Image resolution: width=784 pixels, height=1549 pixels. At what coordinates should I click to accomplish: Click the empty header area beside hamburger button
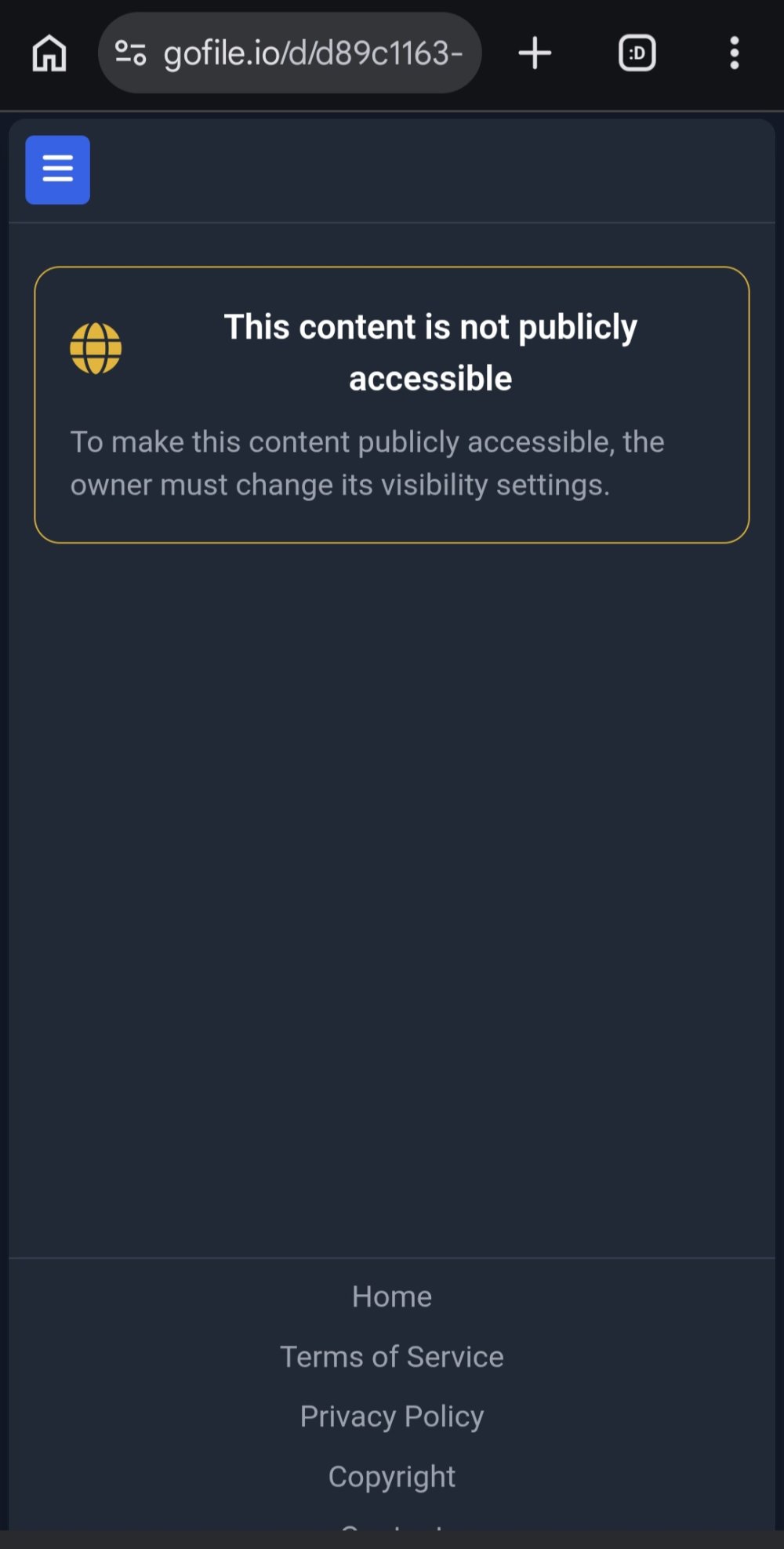(431, 170)
